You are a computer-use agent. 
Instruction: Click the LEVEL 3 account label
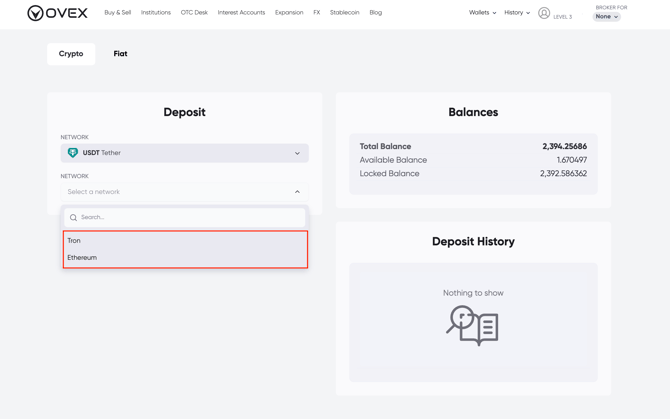pyautogui.click(x=562, y=17)
